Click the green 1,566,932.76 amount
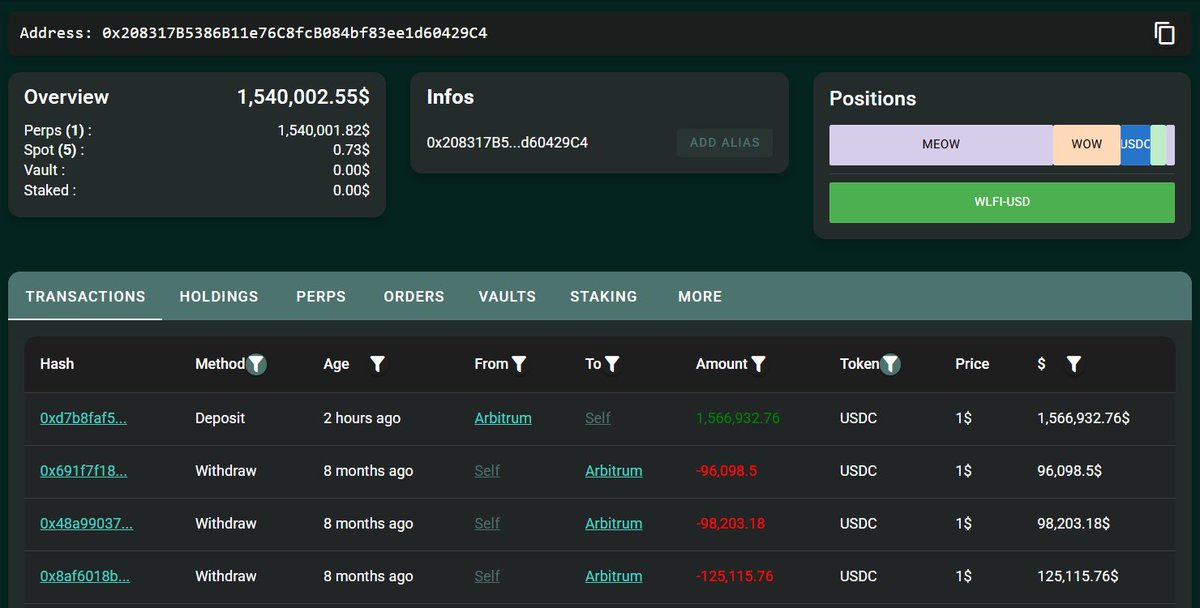Screen dimensions: 1200x608 point(737,418)
